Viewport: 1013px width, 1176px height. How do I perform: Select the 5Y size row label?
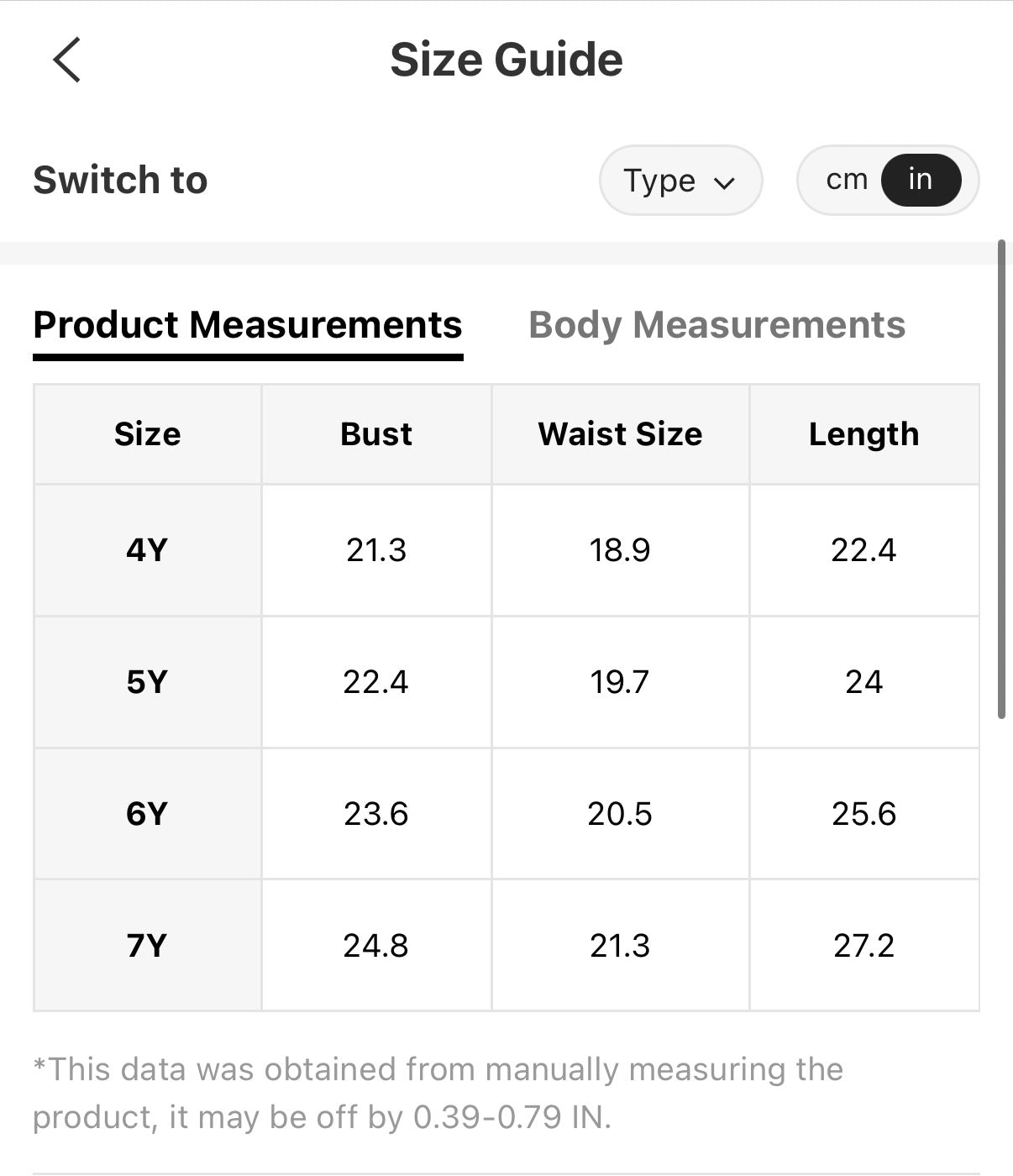(148, 682)
